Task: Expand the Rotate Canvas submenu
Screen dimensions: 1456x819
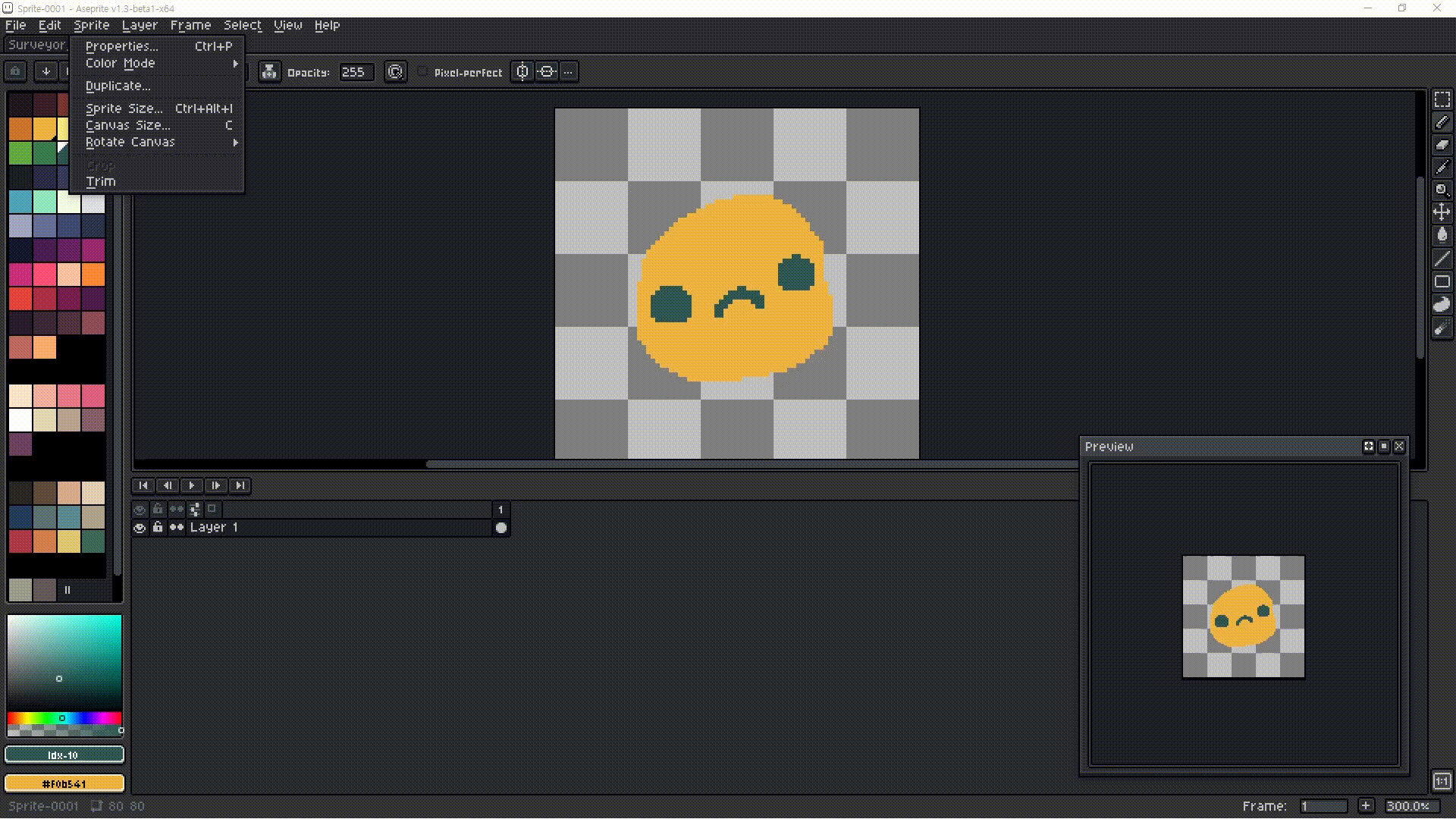Action: coord(157,143)
